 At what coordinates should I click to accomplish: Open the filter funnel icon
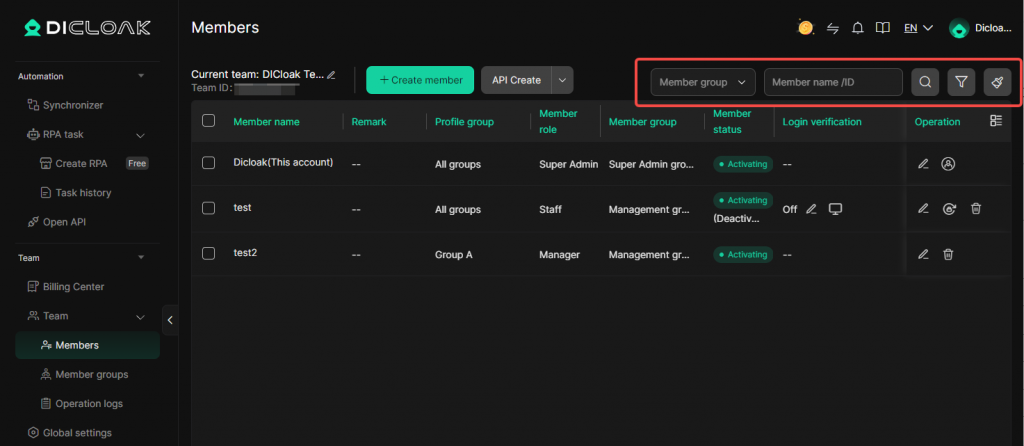click(961, 82)
